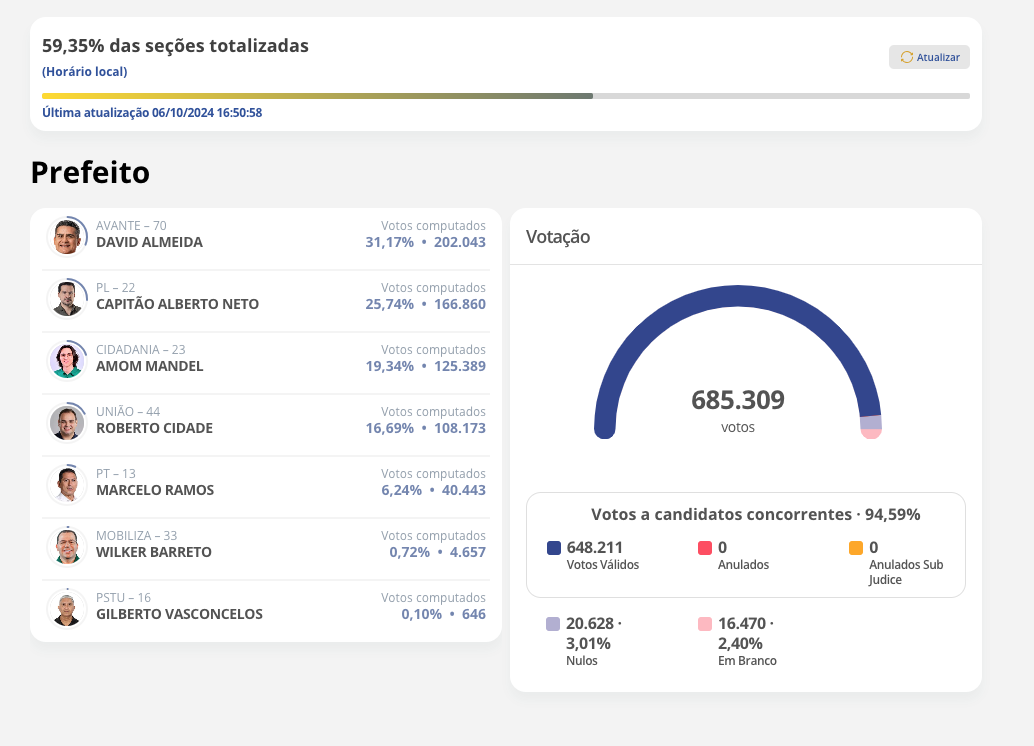Click the blue arc of the voting gauge
This screenshot has width=1034, height=746.
click(x=737, y=292)
